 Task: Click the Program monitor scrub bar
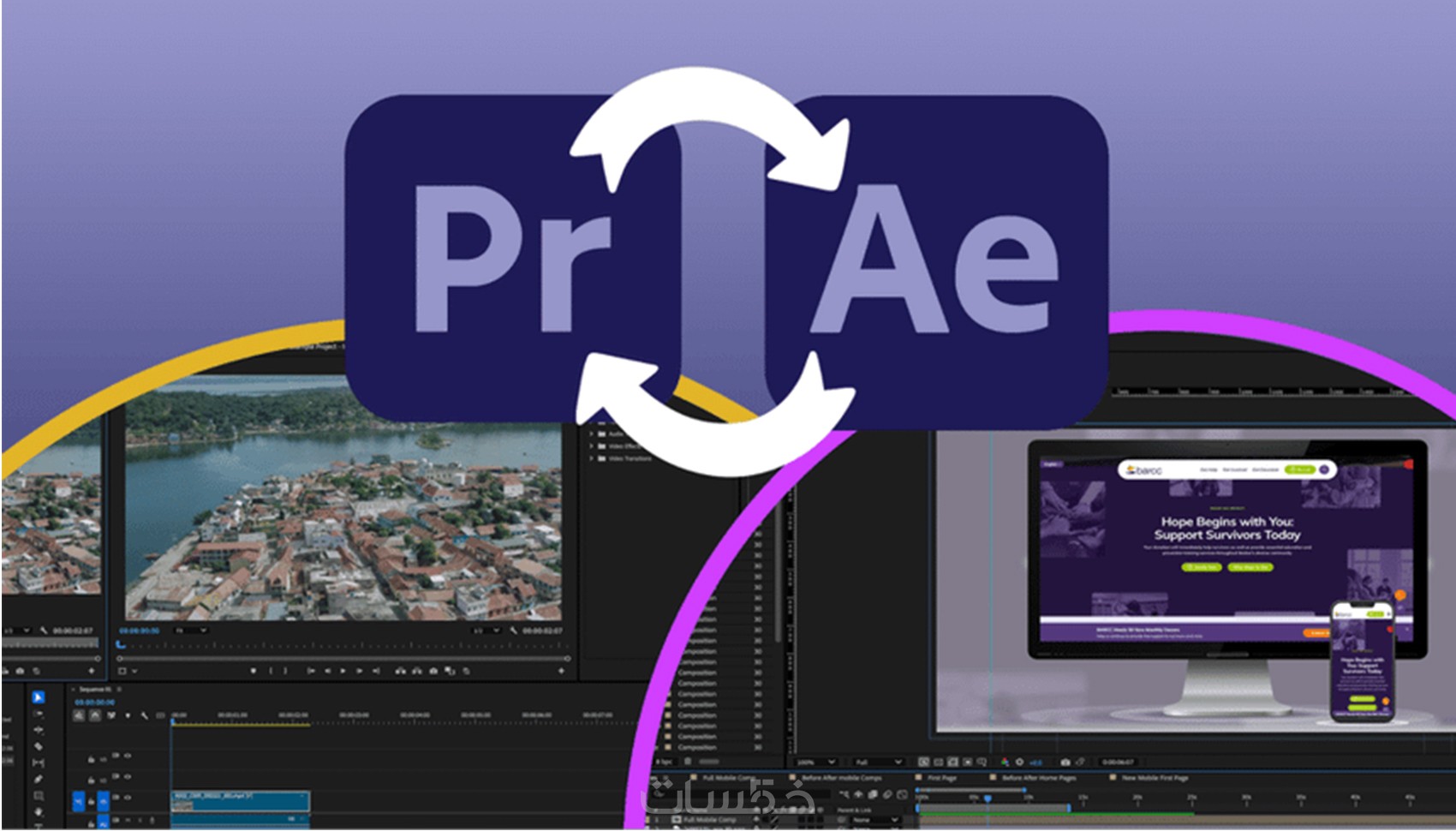pos(343,658)
